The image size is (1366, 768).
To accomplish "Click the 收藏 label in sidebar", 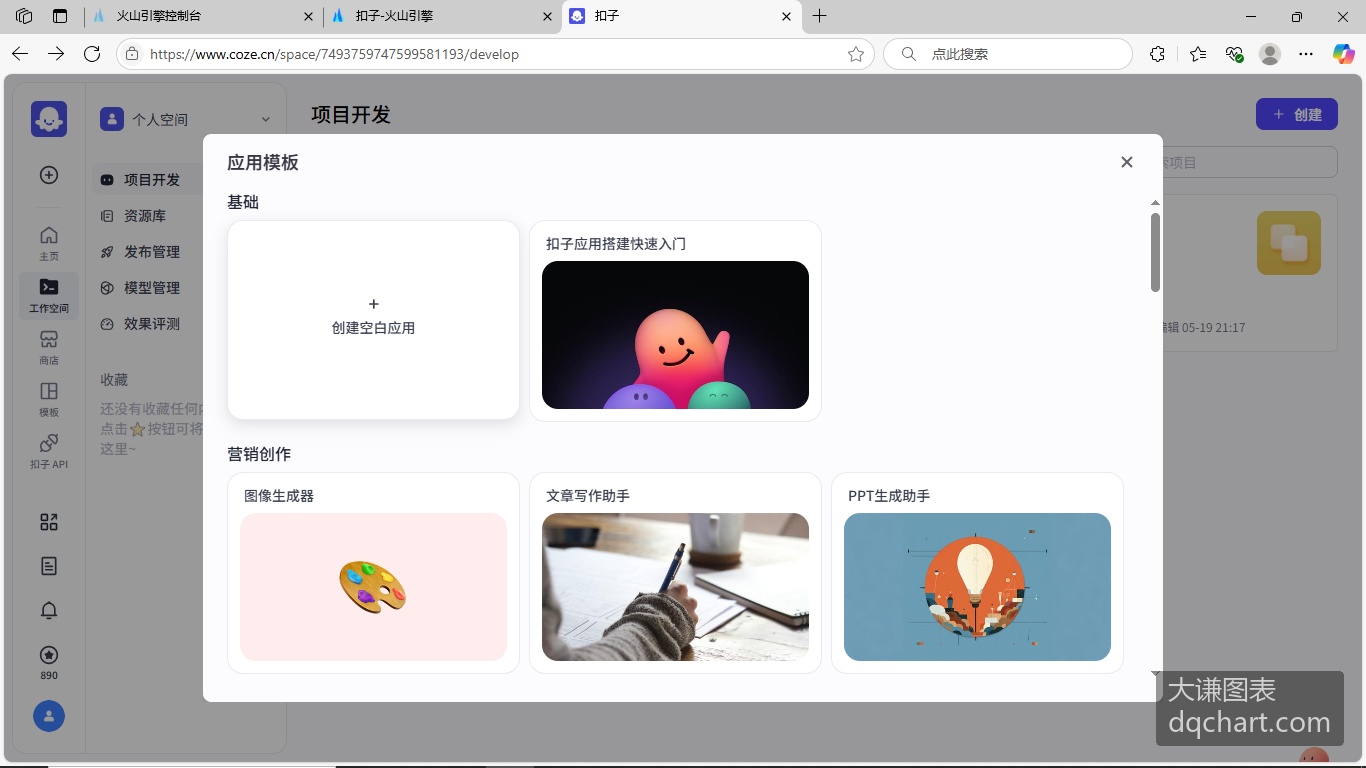I will [x=114, y=380].
